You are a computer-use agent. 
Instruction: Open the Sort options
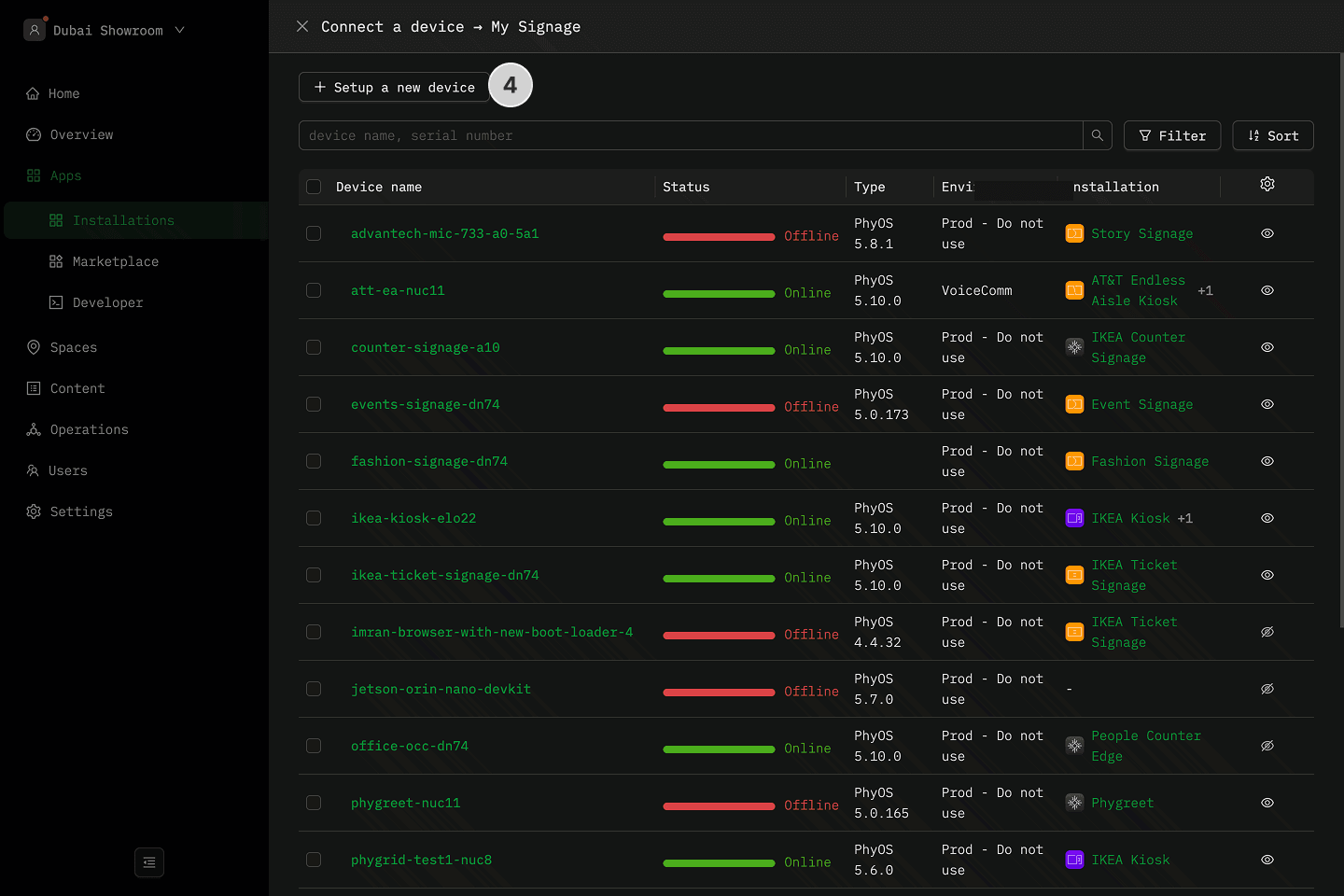tap(1272, 135)
